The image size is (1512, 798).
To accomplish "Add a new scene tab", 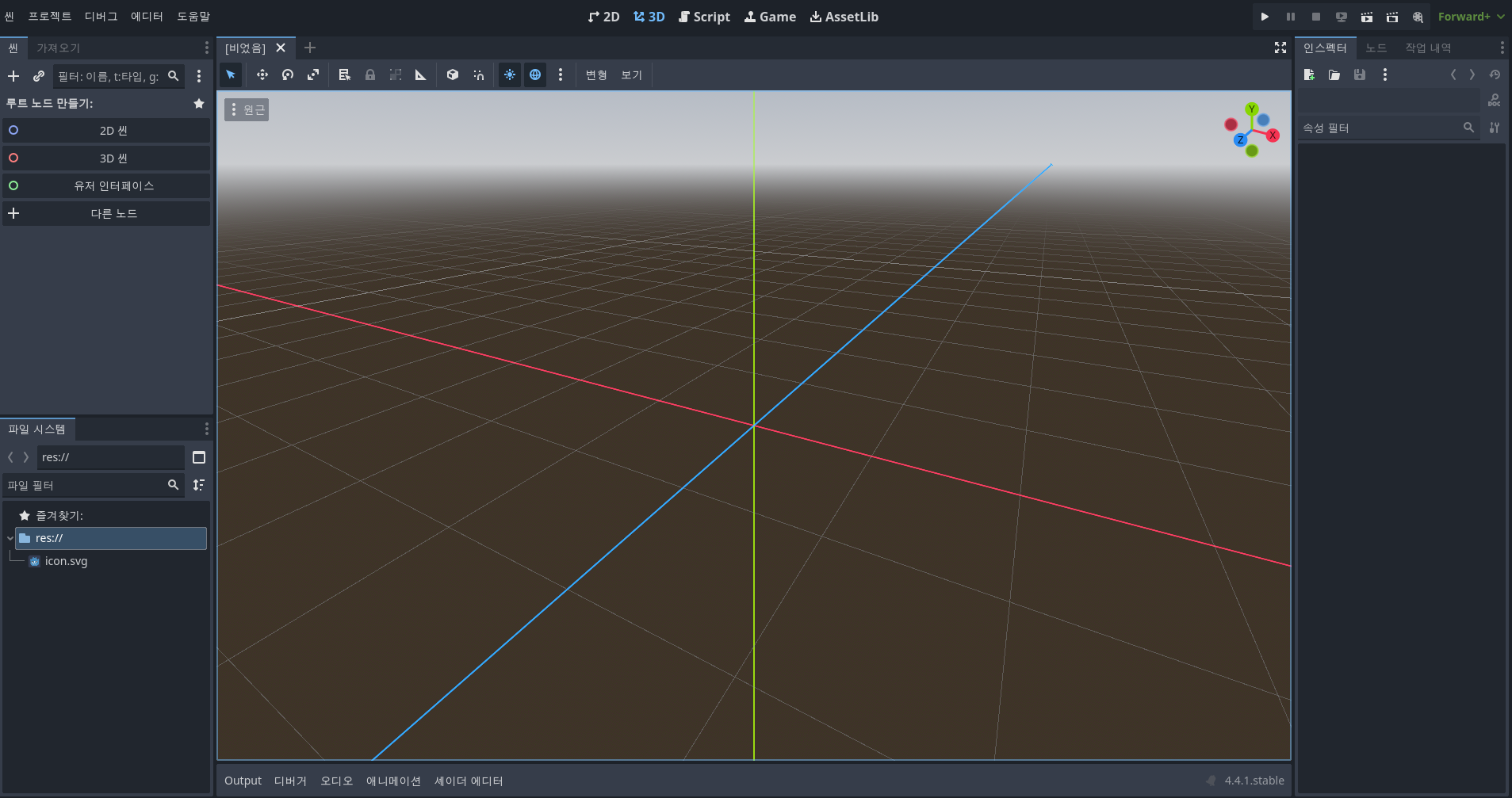I will coord(310,48).
